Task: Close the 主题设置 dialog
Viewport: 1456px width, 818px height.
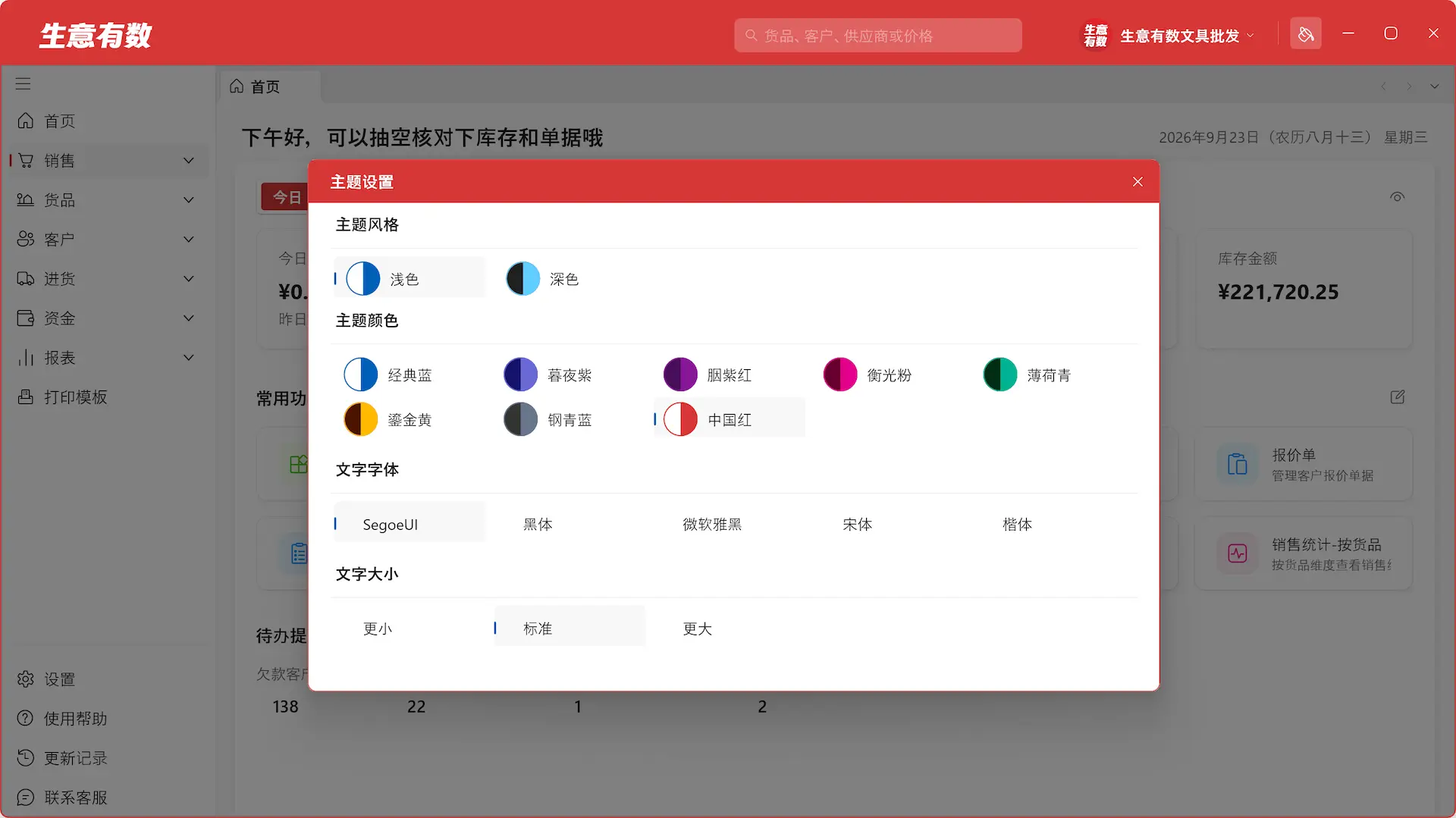Action: (1137, 182)
